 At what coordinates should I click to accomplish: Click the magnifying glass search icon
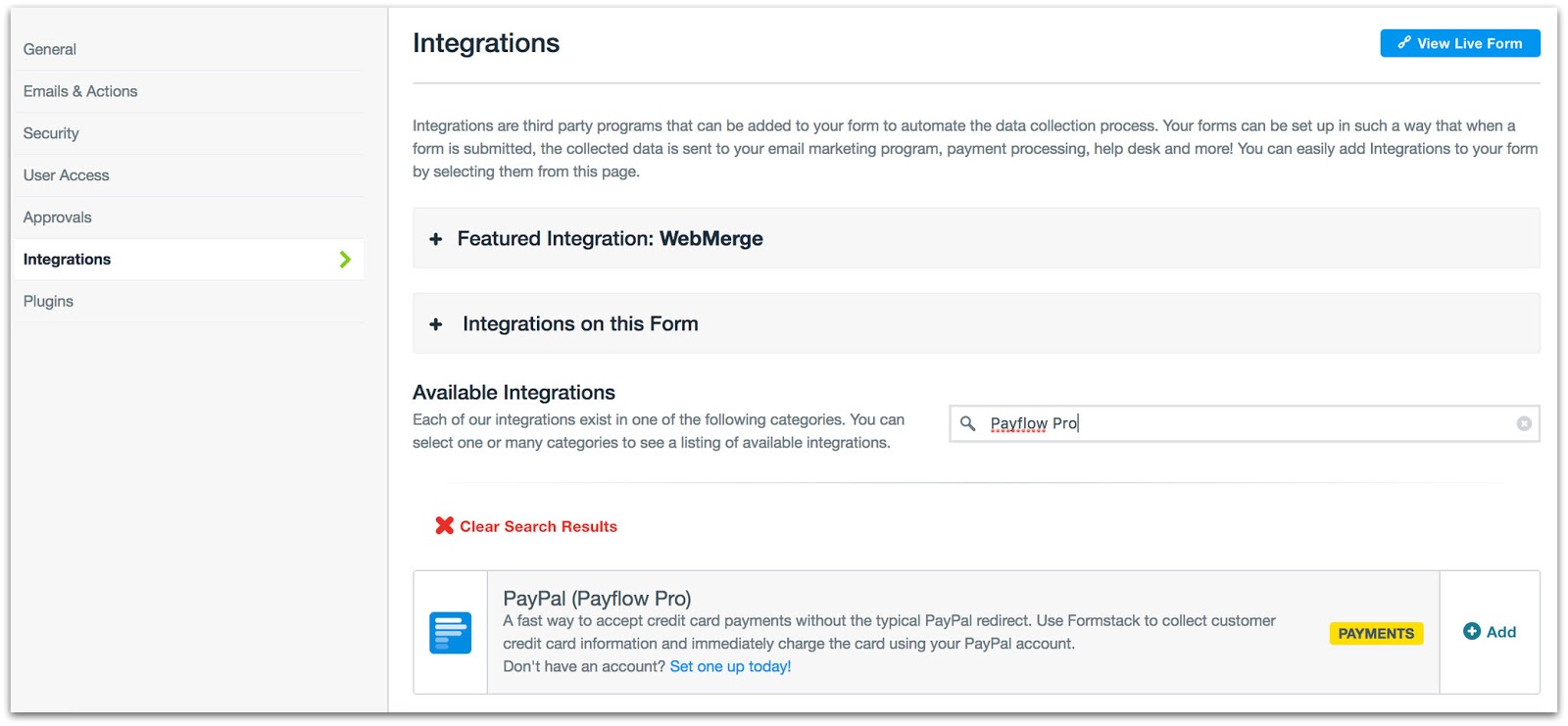(x=967, y=424)
